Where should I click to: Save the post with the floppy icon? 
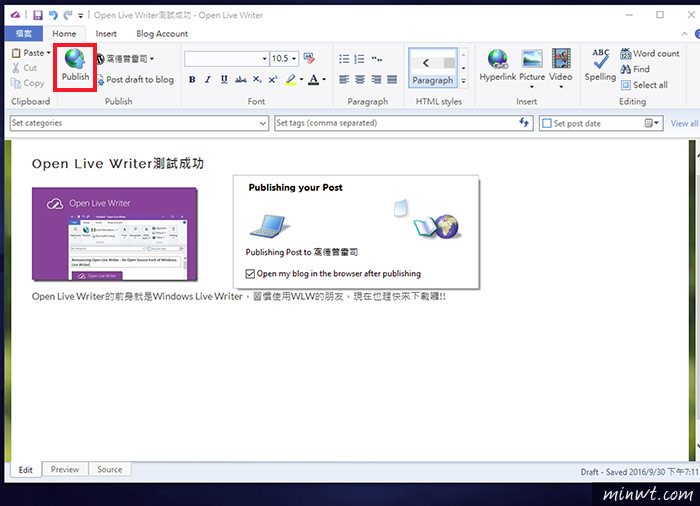coord(38,15)
